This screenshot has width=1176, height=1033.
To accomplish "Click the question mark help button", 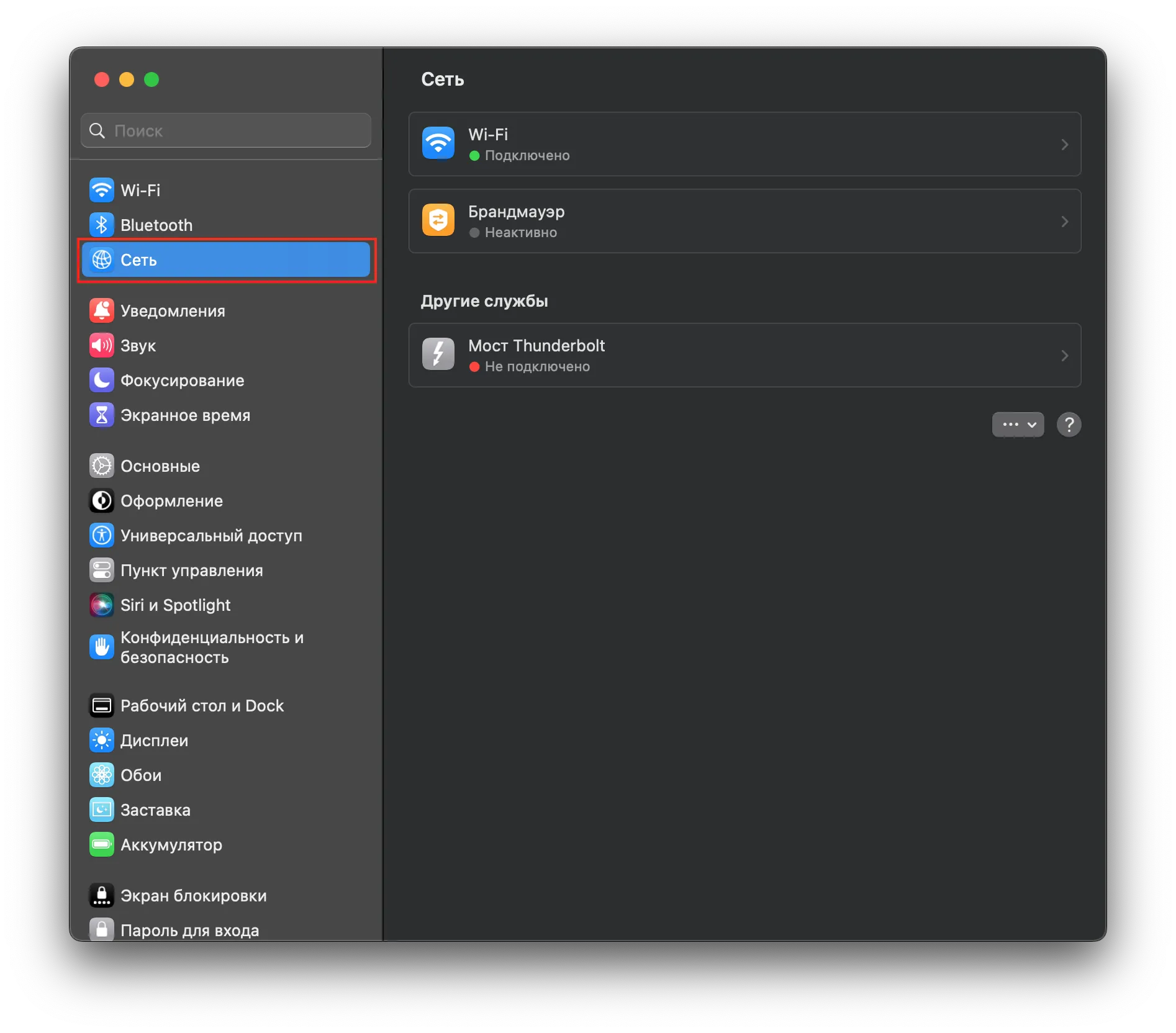I will coord(1069,425).
